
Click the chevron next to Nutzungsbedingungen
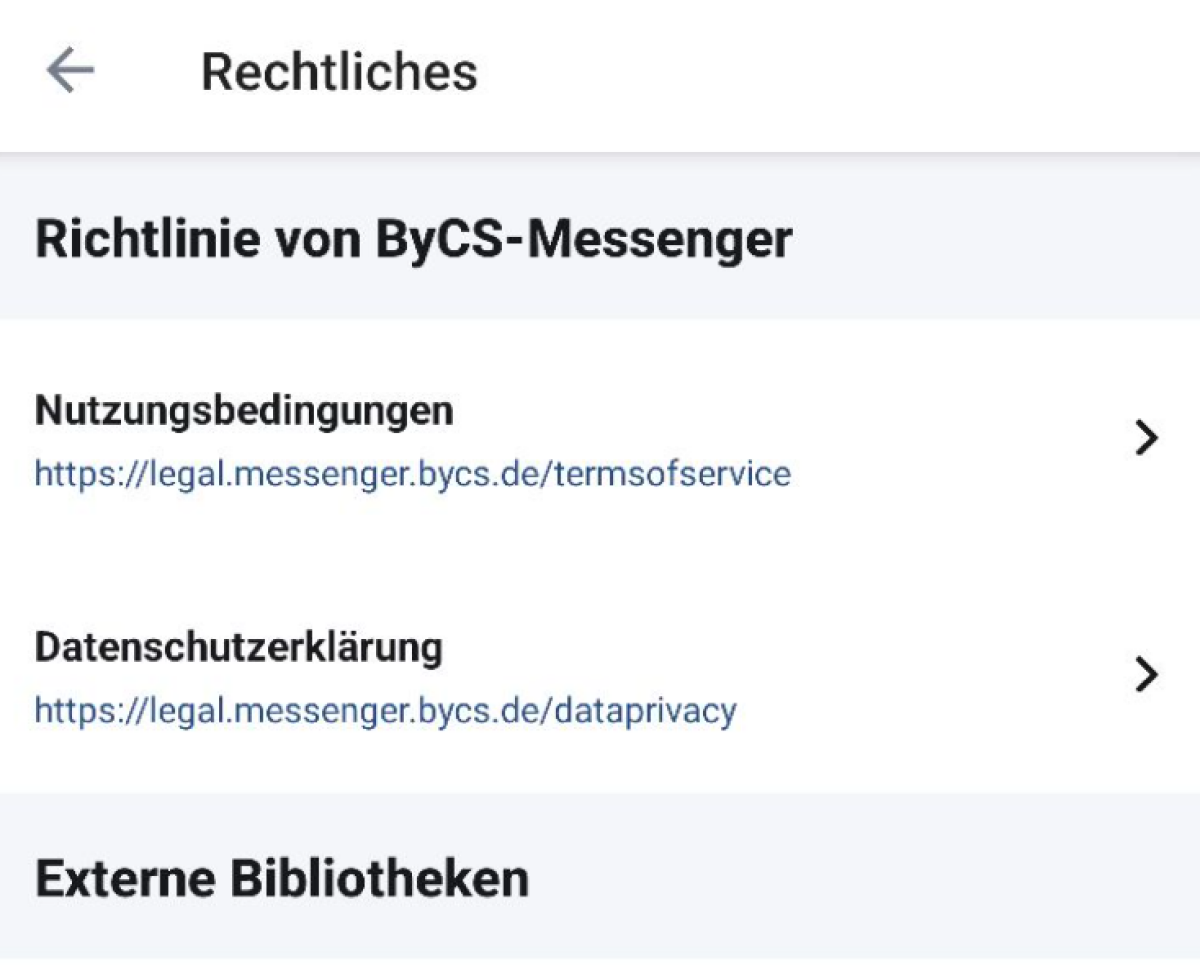point(1147,438)
